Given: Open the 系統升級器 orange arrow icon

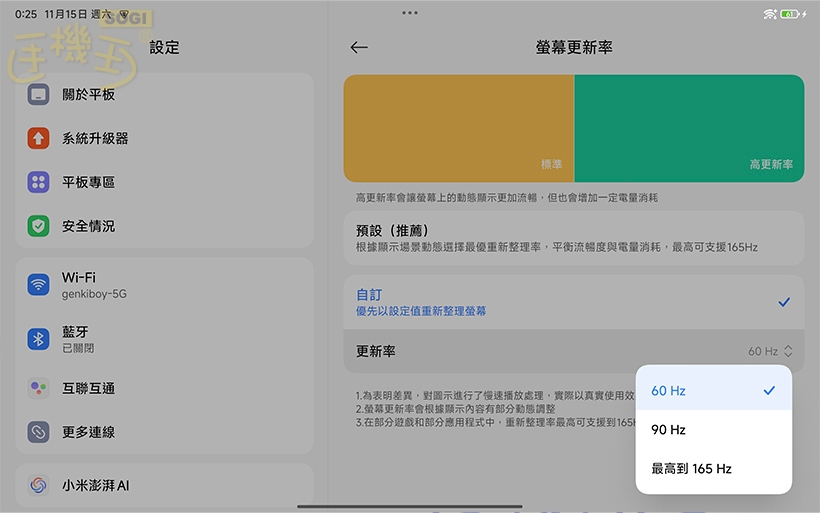Looking at the screenshot, I should [38, 139].
